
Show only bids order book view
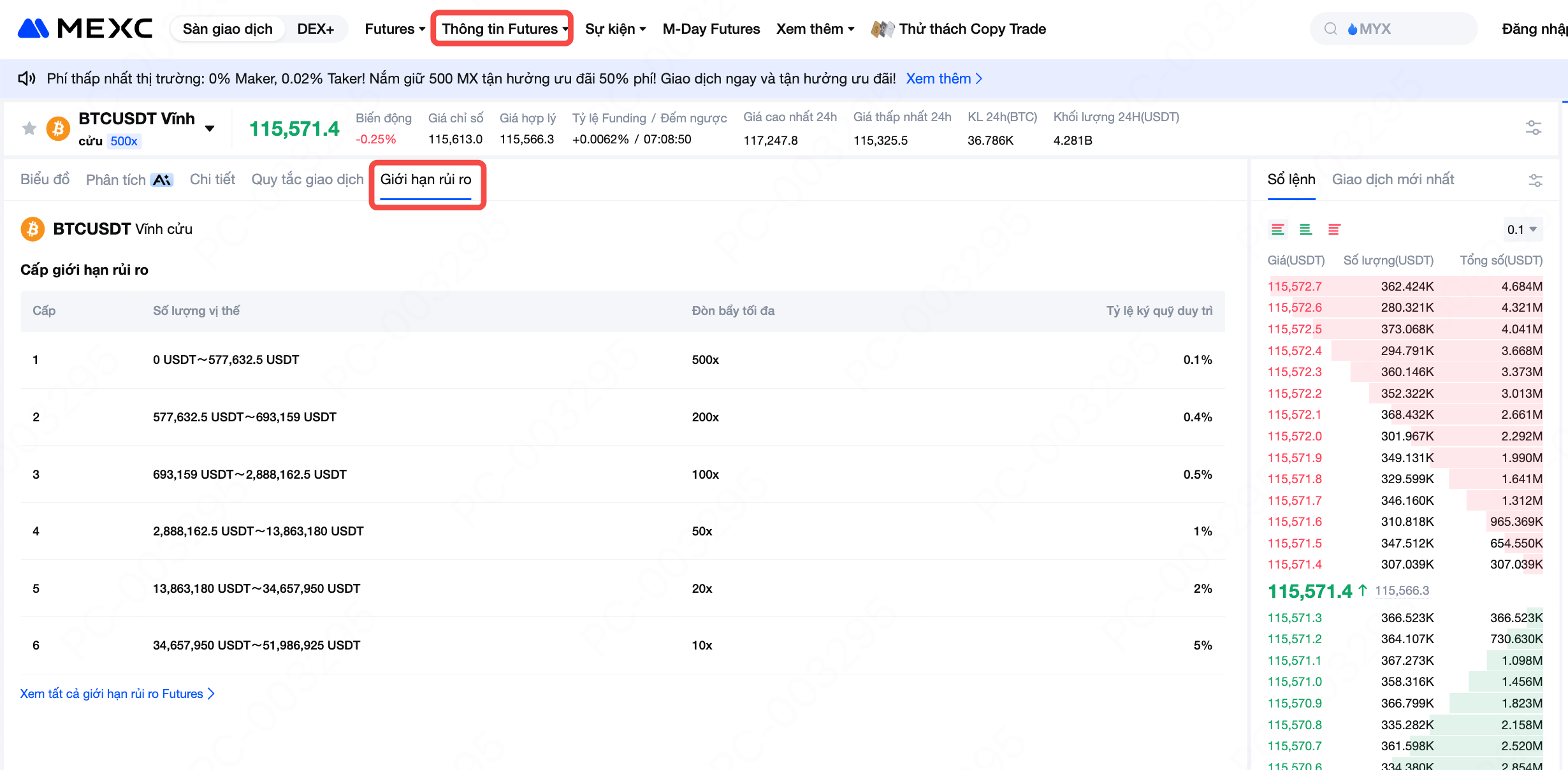pyautogui.click(x=1305, y=229)
